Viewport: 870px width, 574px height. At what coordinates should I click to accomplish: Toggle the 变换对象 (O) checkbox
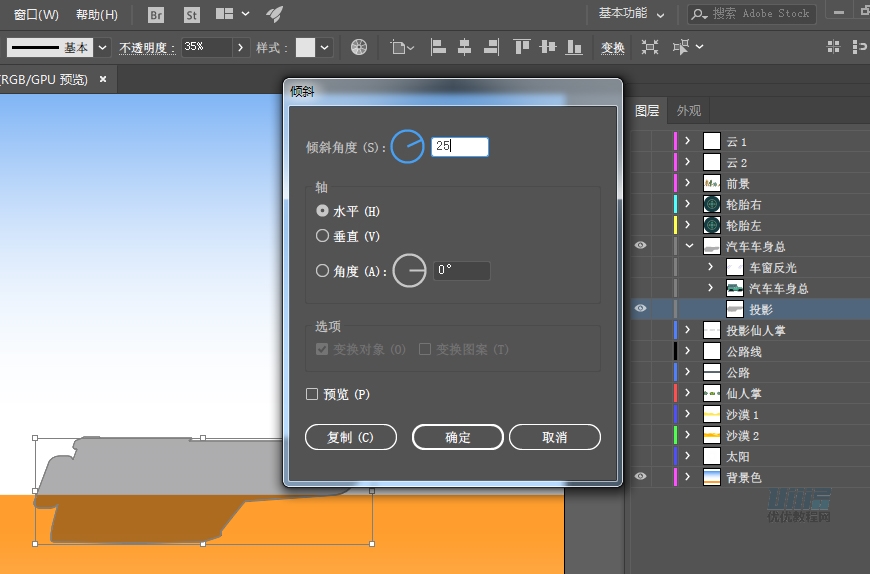321,349
